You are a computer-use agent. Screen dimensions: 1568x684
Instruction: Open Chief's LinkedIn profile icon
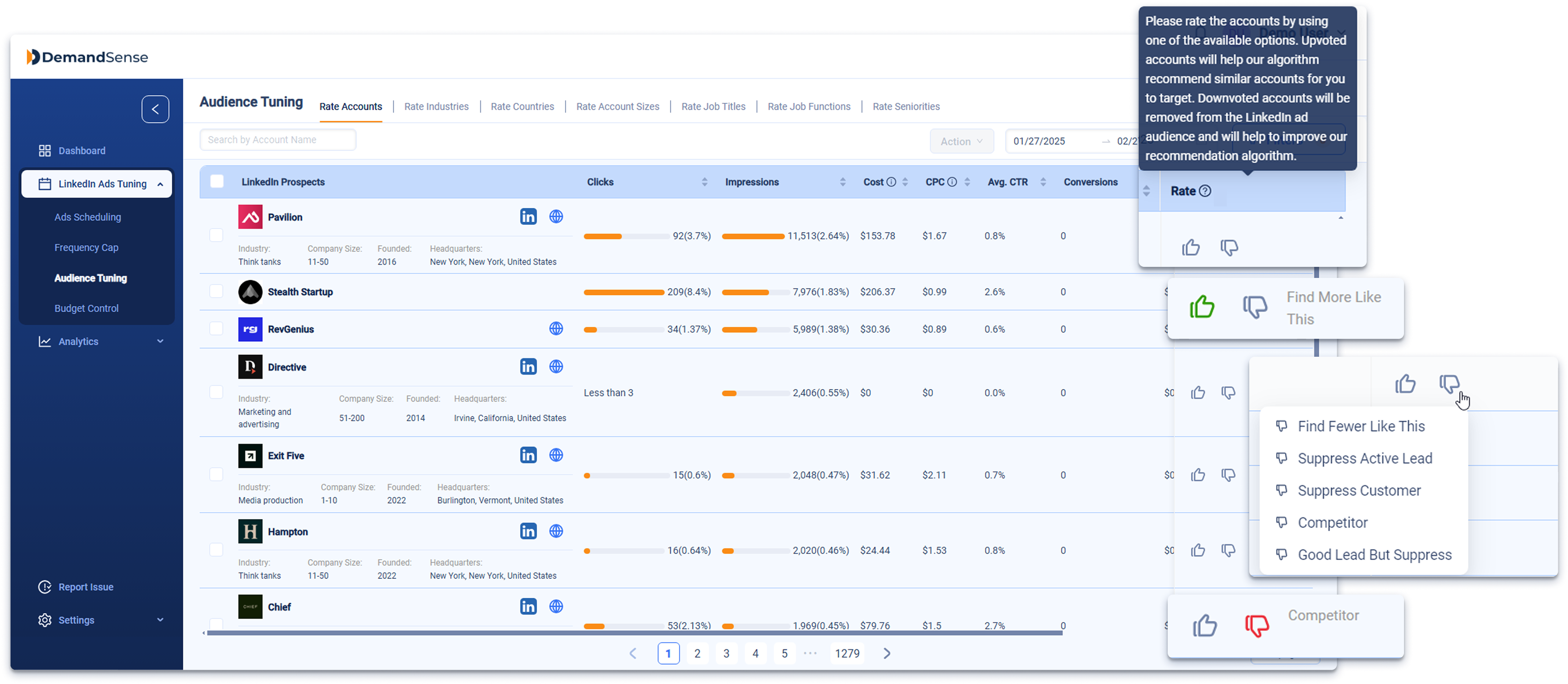coord(528,606)
